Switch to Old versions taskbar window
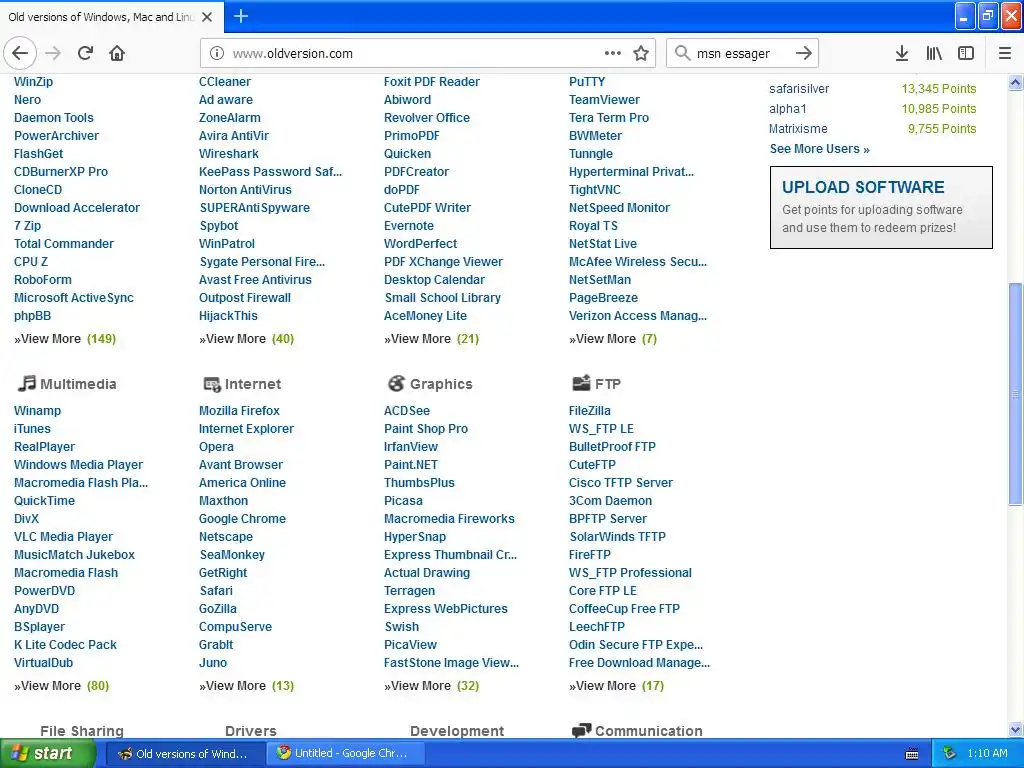The height and width of the screenshot is (768, 1024). click(184, 754)
